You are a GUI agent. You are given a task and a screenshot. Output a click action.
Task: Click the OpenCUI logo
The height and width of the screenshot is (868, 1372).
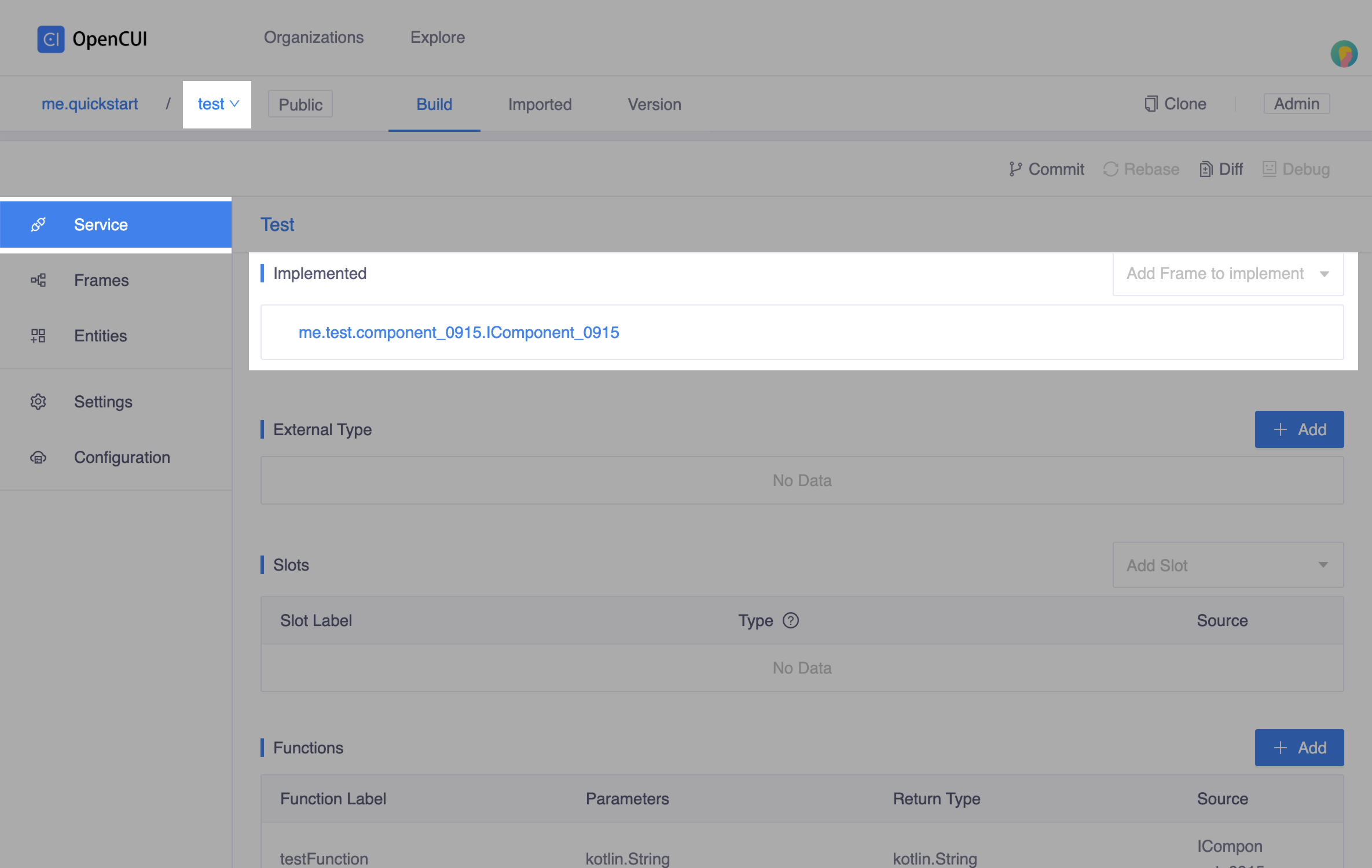(x=51, y=38)
